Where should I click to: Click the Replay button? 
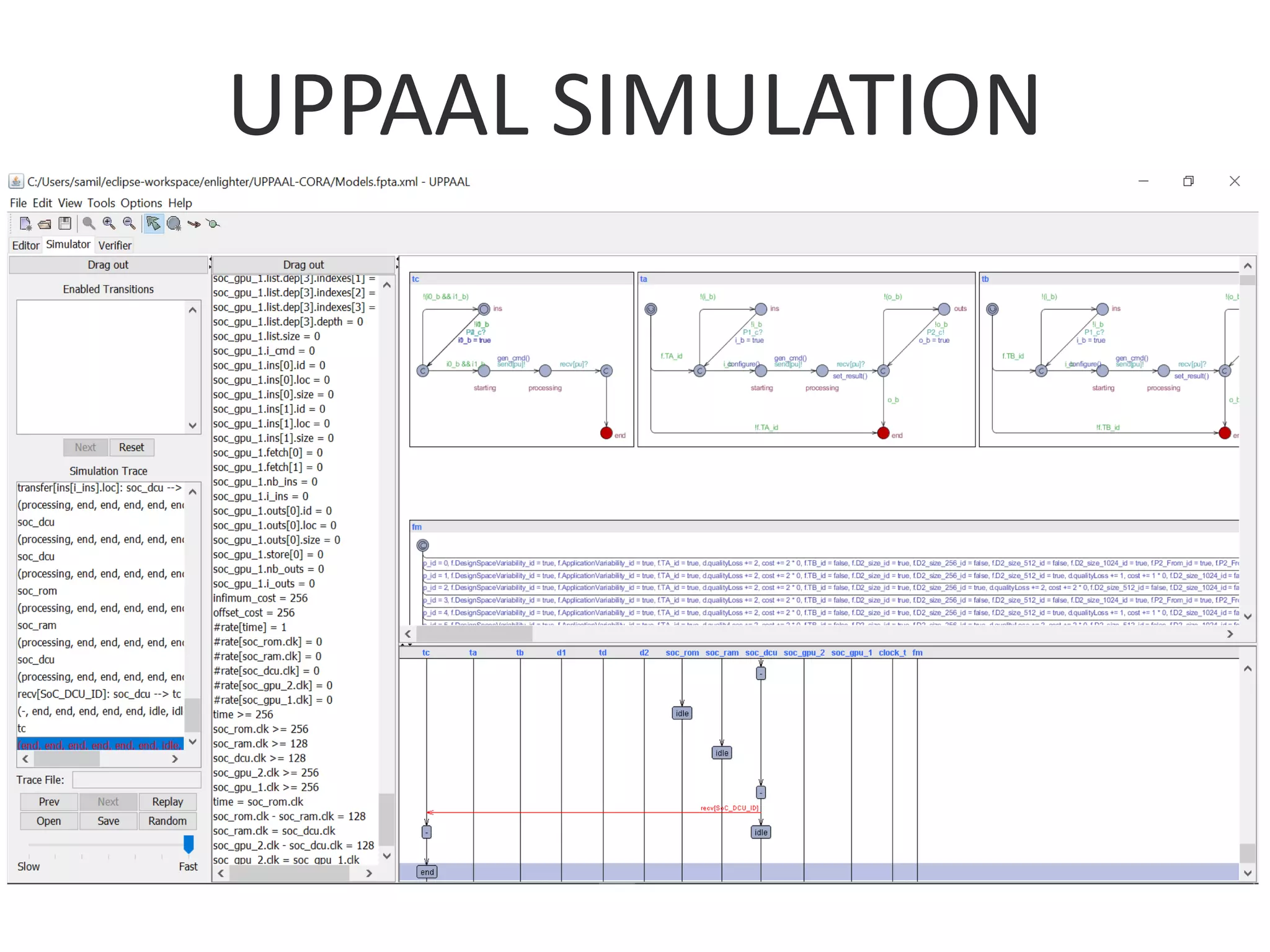(167, 801)
